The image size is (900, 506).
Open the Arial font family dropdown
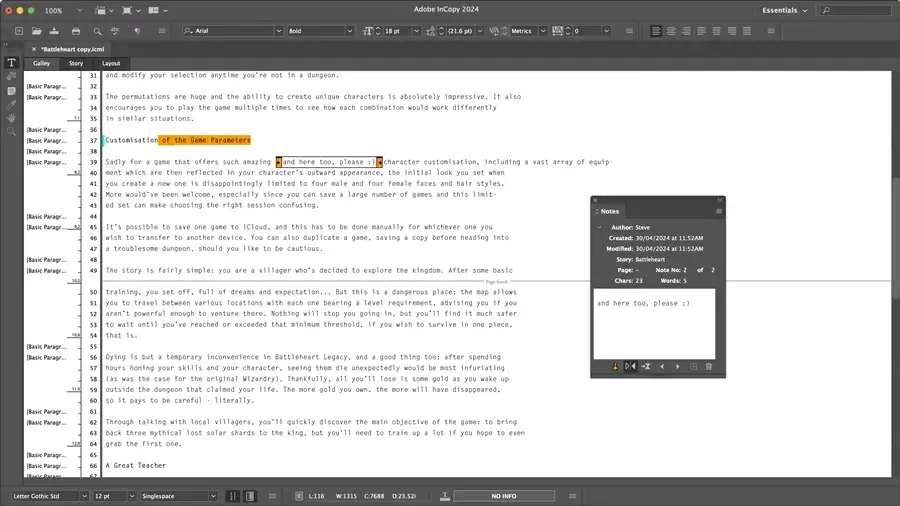(x=278, y=31)
